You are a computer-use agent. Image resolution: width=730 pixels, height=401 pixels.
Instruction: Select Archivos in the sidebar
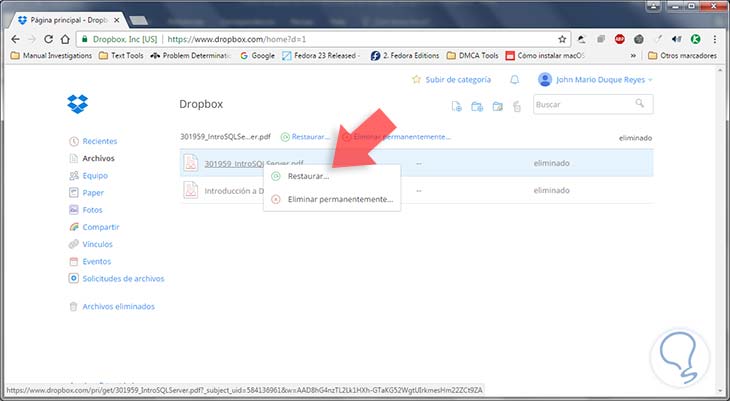pos(98,158)
